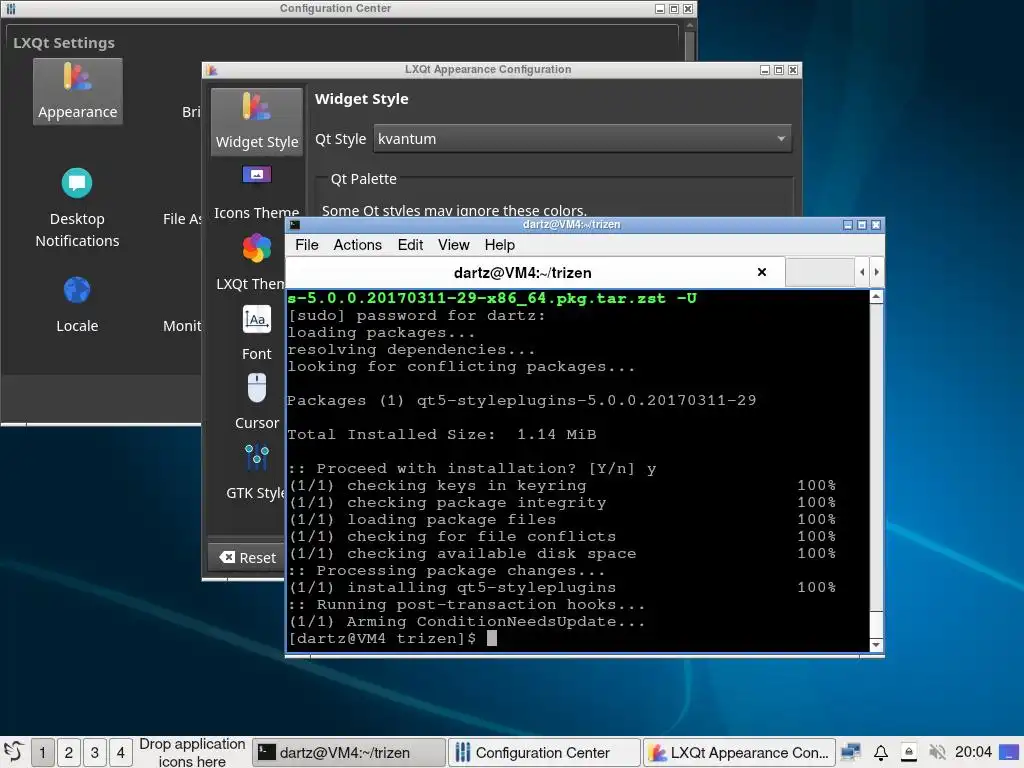Switch to desktop 3 in pager
1024x768 pixels.
[95, 752]
